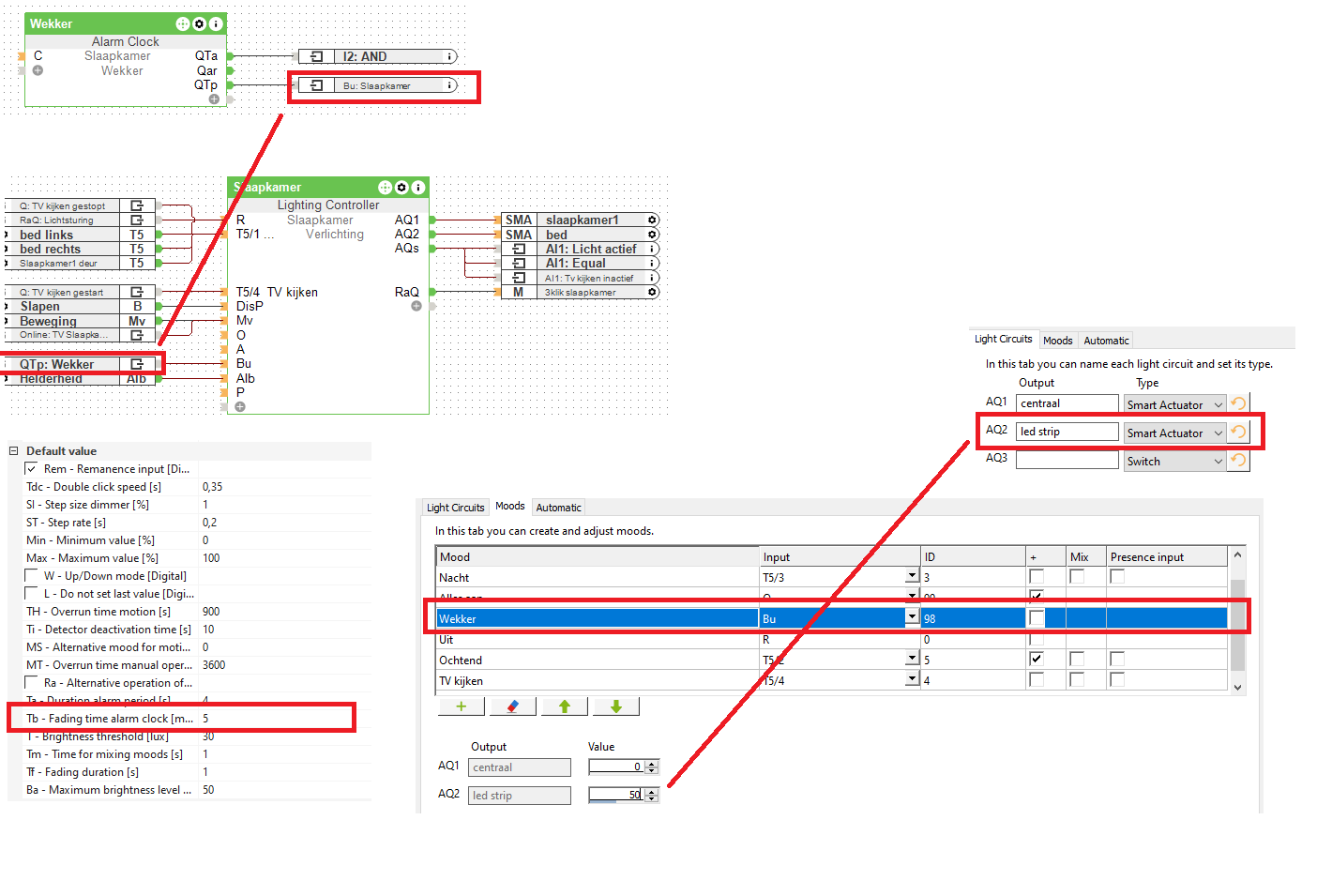Open settings gear on Slaapkamer controller block
1317x896 pixels.
pos(401,188)
